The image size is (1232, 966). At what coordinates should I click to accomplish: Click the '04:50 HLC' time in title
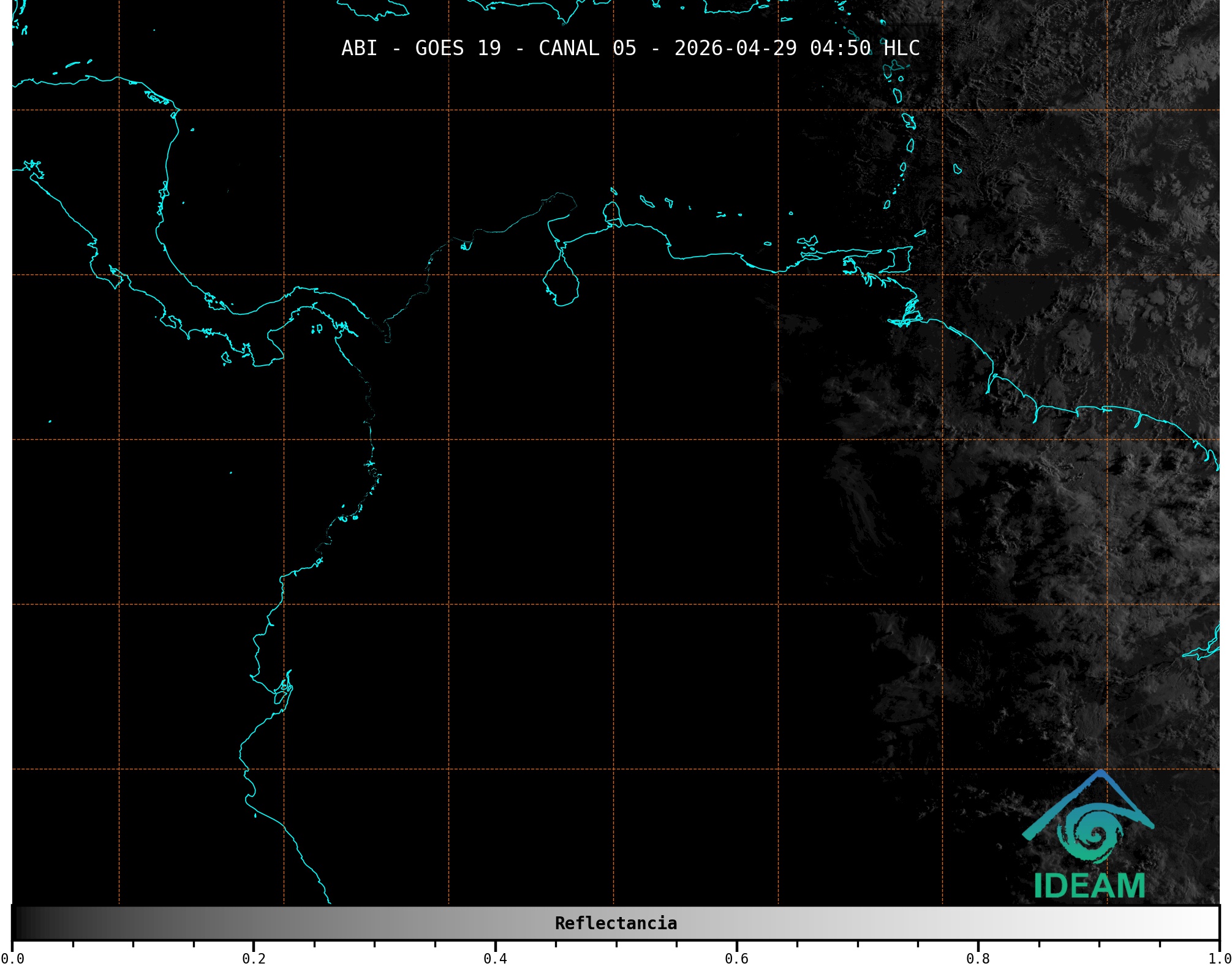[864, 48]
